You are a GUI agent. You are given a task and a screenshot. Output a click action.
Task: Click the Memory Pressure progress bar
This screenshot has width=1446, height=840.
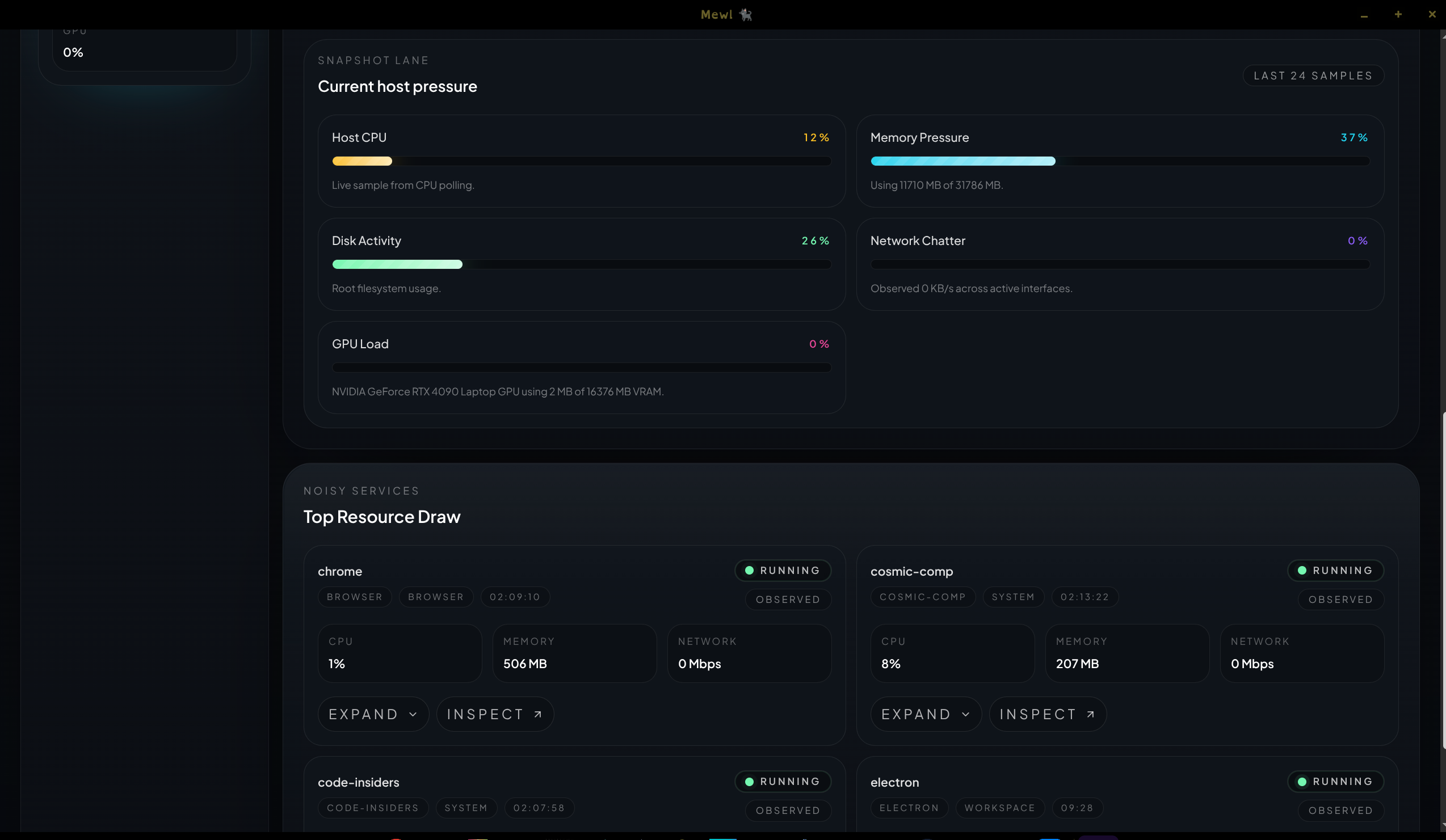[x=1120, y=161]
